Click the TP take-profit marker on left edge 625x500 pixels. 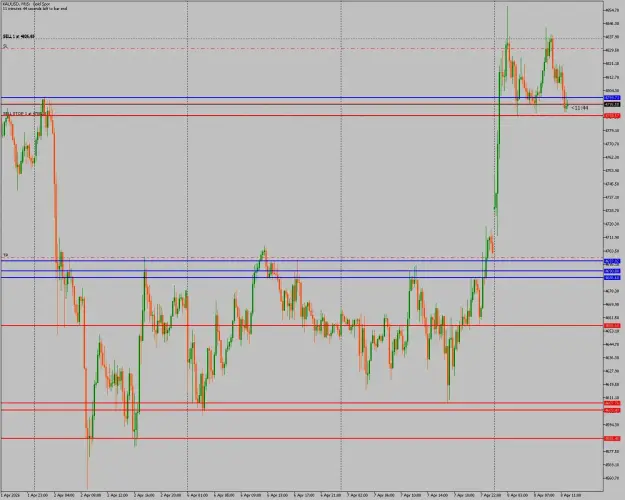6,255
